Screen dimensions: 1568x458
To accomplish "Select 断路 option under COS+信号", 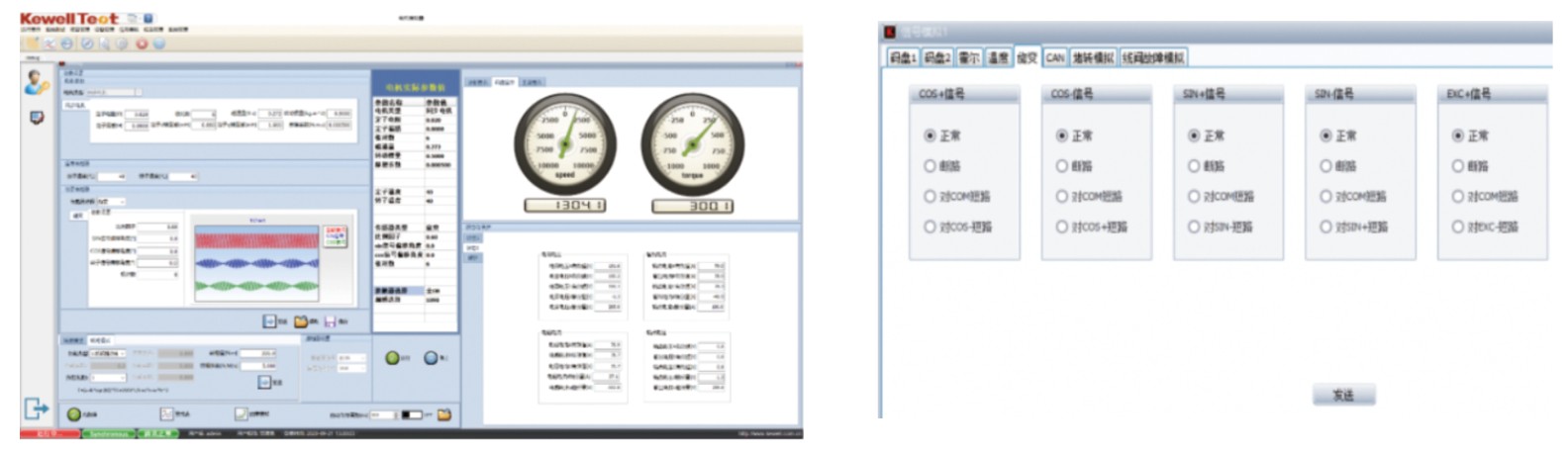I will (x=930, y=166).
